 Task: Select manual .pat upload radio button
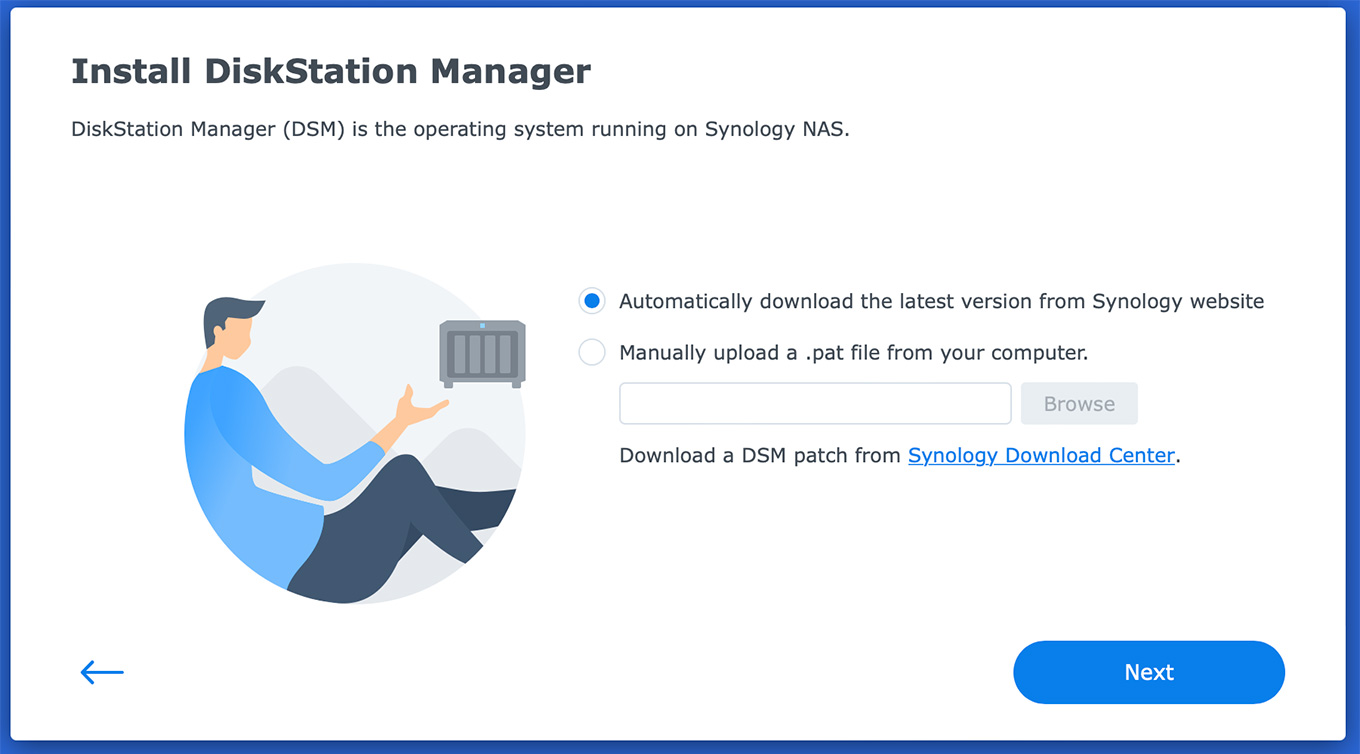tap(592, 352)
